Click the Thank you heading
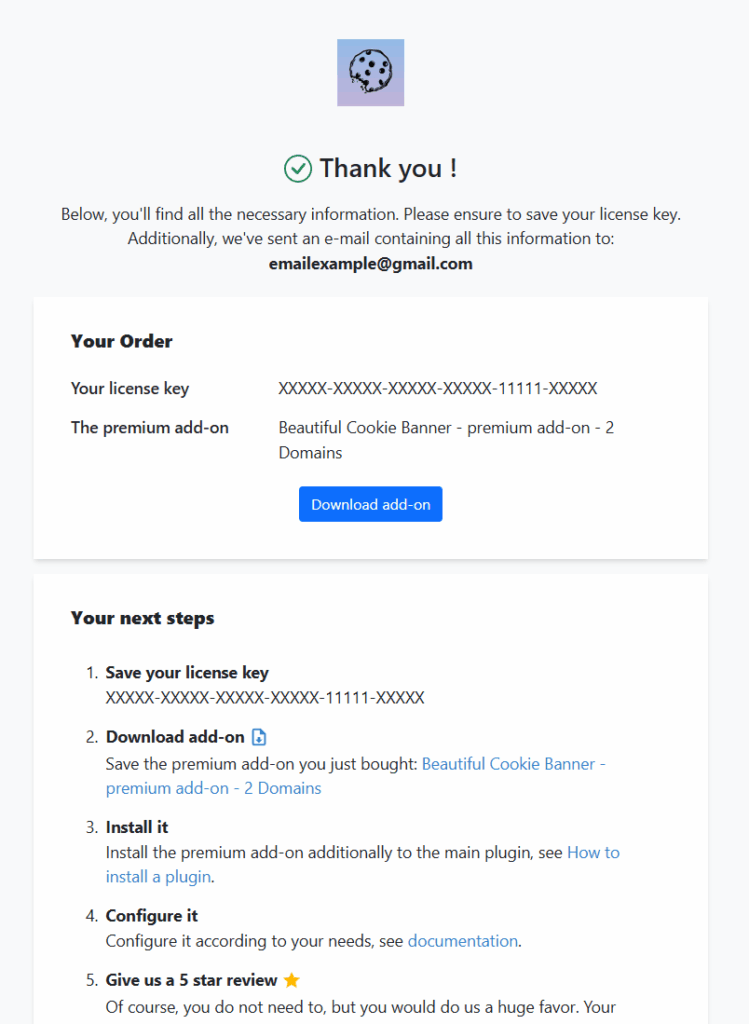Screen dimensions: 749x1024 pos(388,169)
